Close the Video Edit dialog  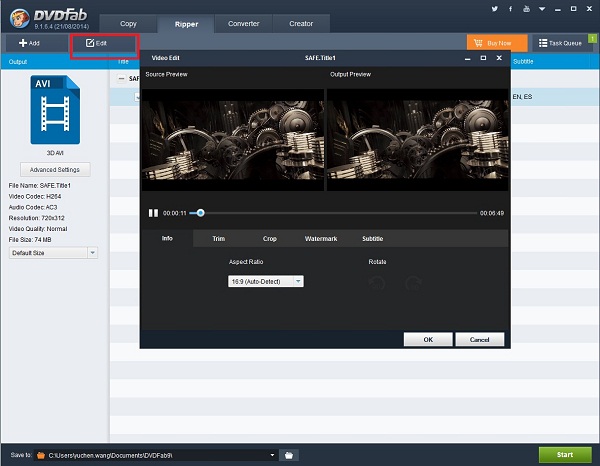coord(499,58)
